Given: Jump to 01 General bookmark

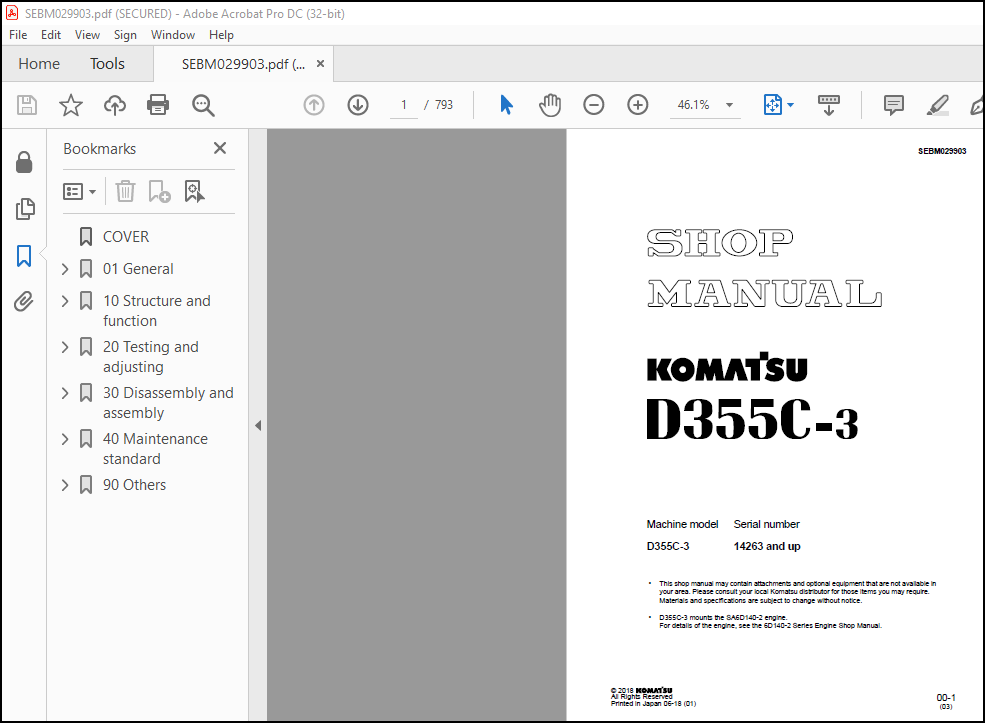Looking at the screenshot, I should coord(138,269).
